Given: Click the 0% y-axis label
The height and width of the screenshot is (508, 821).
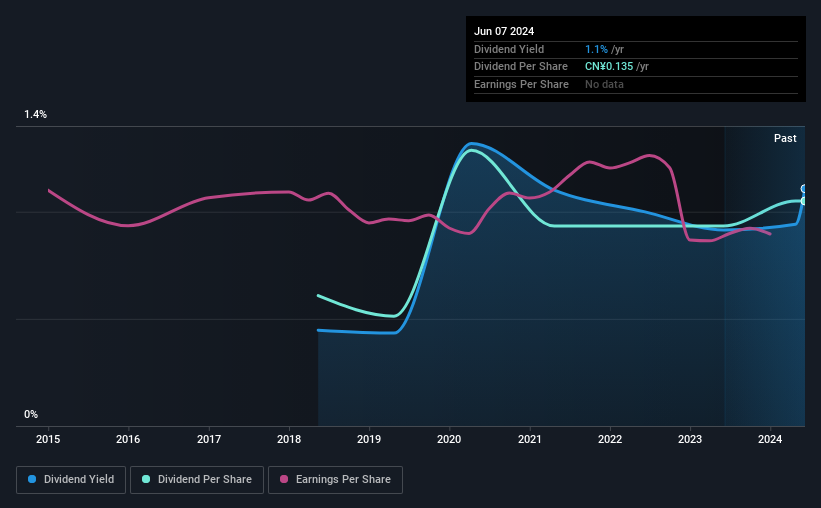Looking at the screenshot, I should pos(31,414).
